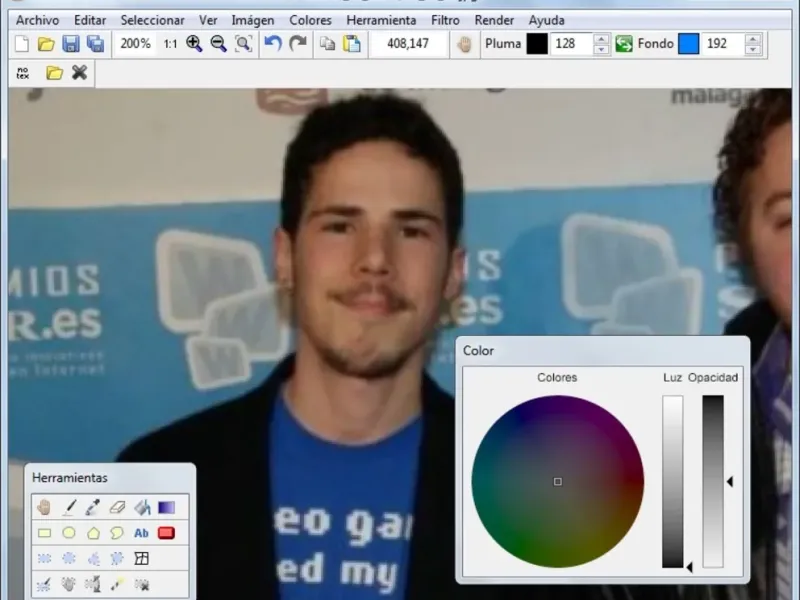The image size is (800, 600).
Task: Enable the hand pan tool in toolbar
Action: pos(463,44)
